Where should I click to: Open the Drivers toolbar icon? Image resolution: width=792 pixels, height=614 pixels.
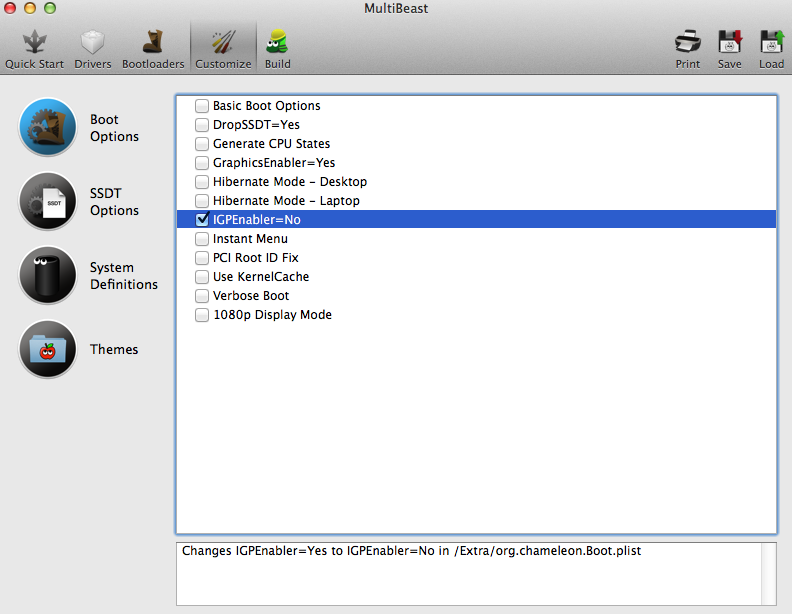pos(92,41)
